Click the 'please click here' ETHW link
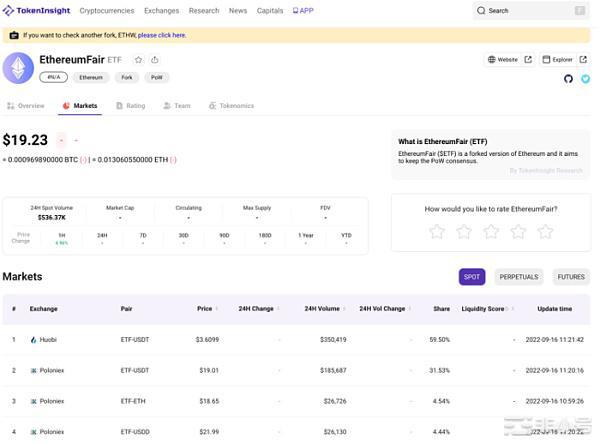 [x=162, y=35]
